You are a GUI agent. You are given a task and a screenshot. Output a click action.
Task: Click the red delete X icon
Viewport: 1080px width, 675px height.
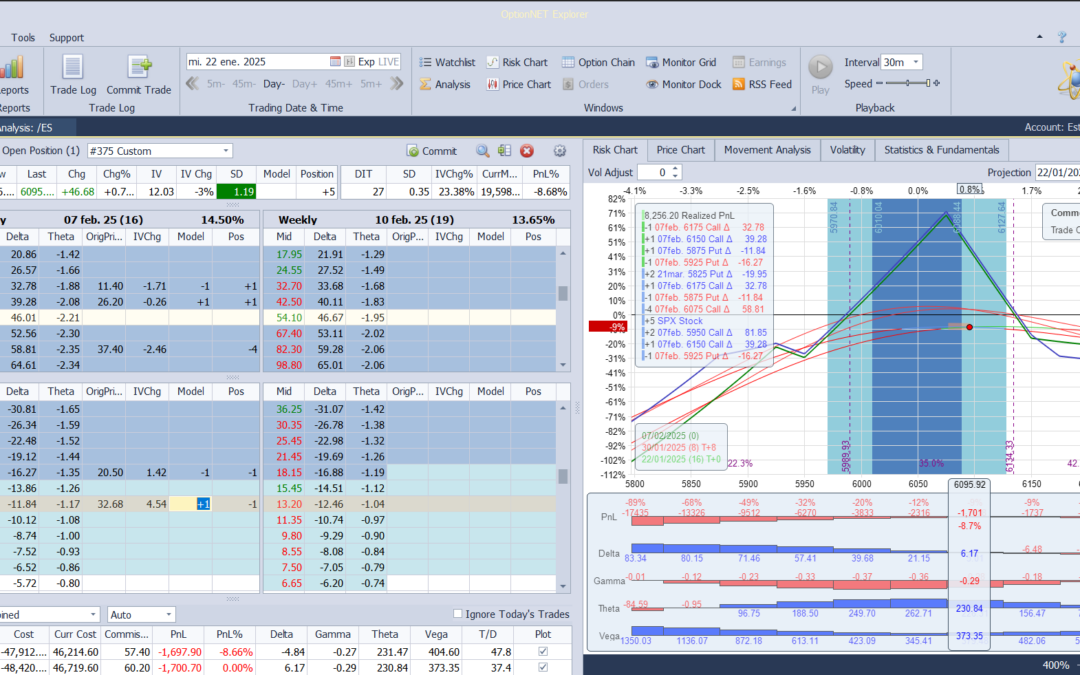click(527, 151)
